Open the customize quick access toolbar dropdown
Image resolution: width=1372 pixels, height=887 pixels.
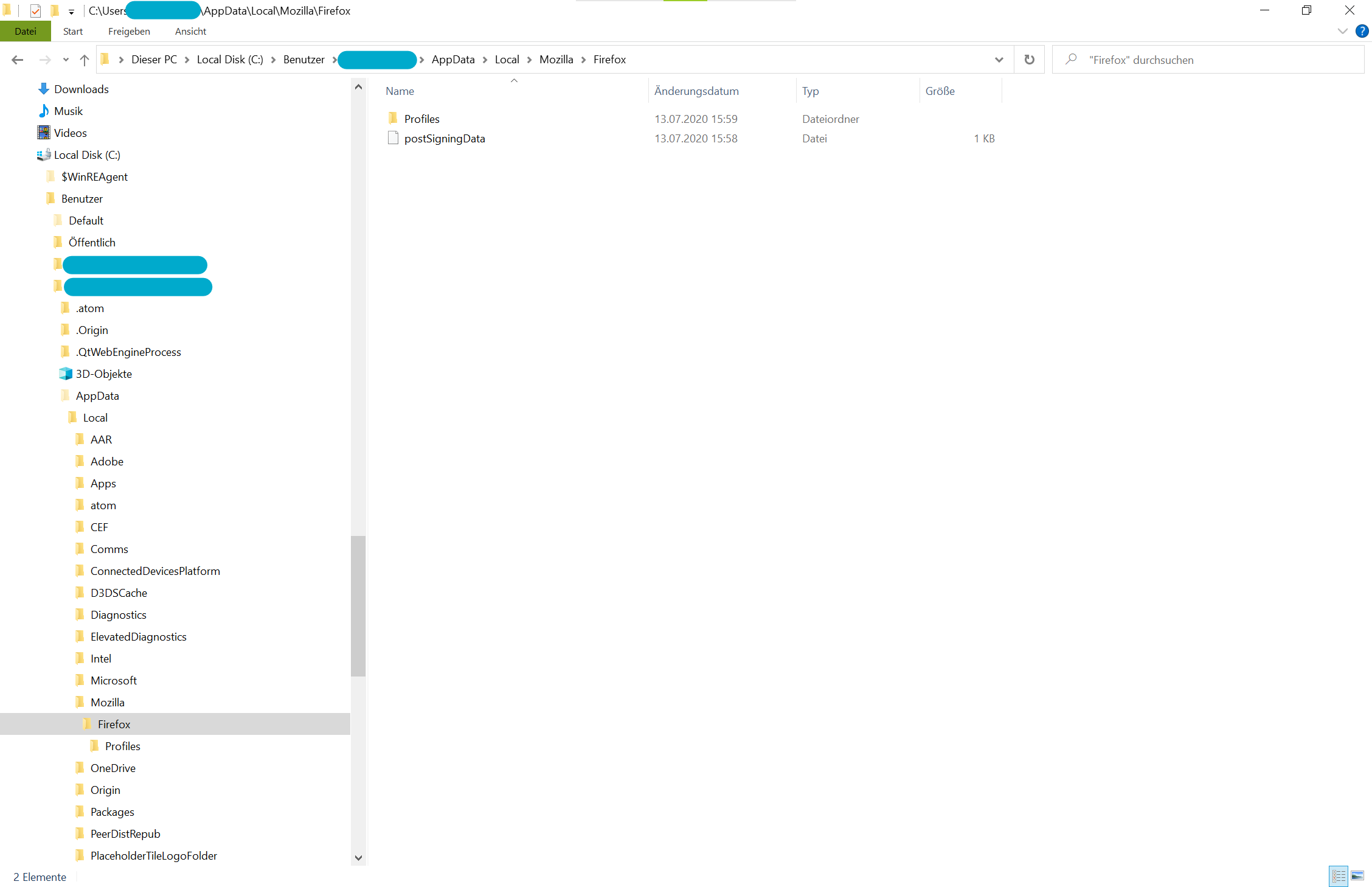click(x=71, y=12)
